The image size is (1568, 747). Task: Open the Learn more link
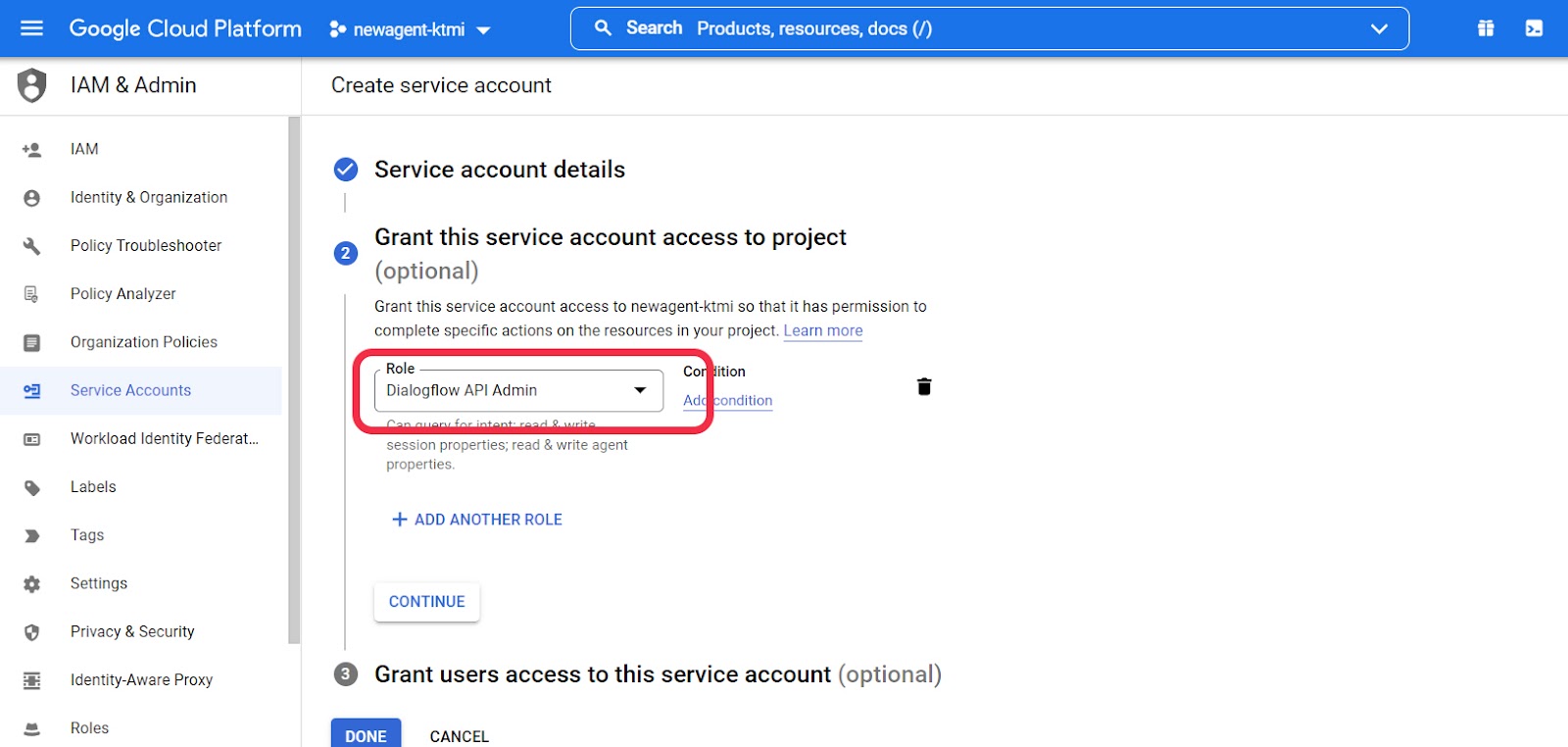(823, 330)
